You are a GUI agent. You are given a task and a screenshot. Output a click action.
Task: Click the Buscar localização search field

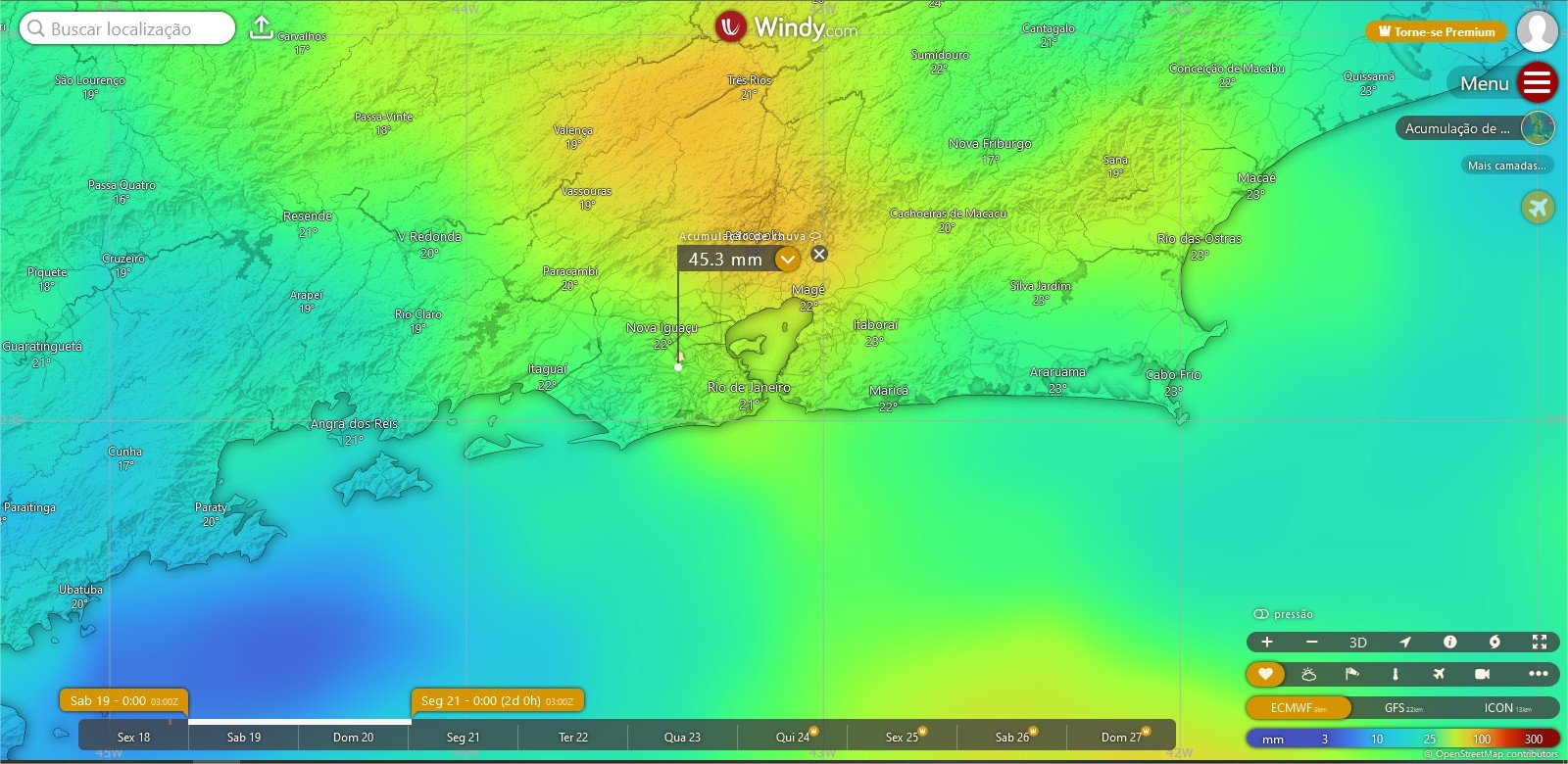pyautogui.click(x=127, y=28)
